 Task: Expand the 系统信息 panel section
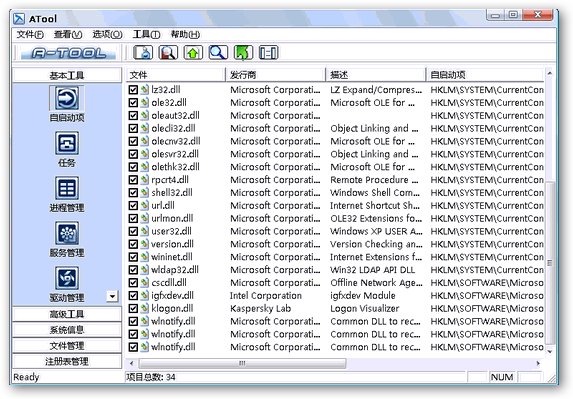point(67,330)
